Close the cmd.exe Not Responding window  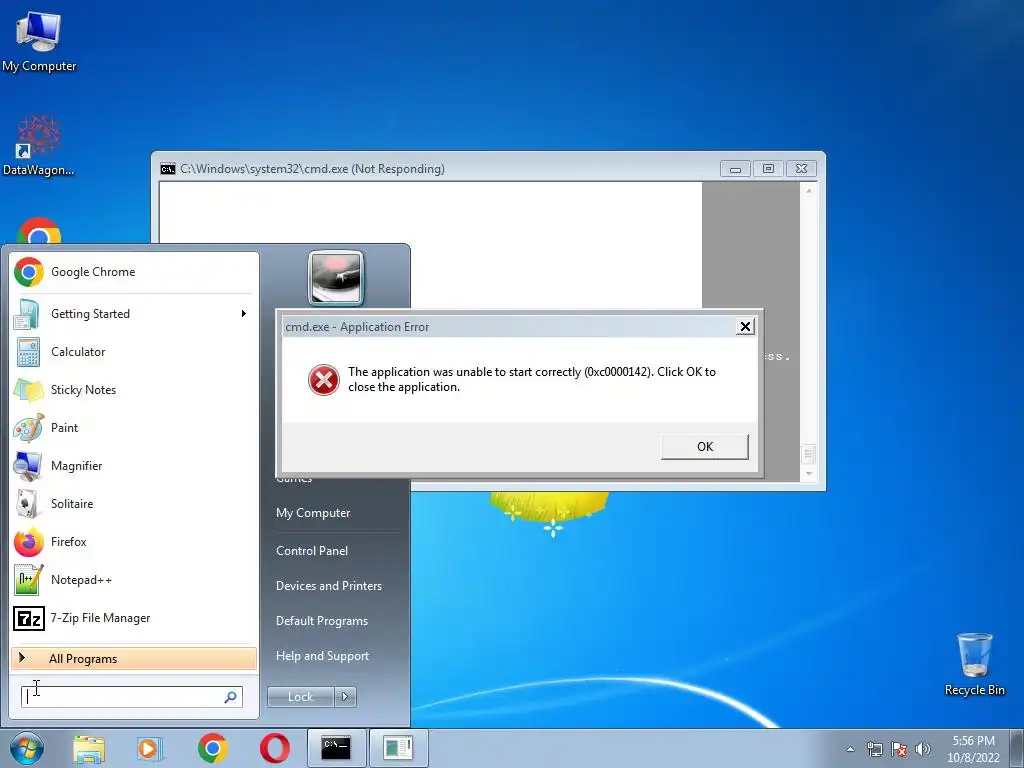click(802, 169)
